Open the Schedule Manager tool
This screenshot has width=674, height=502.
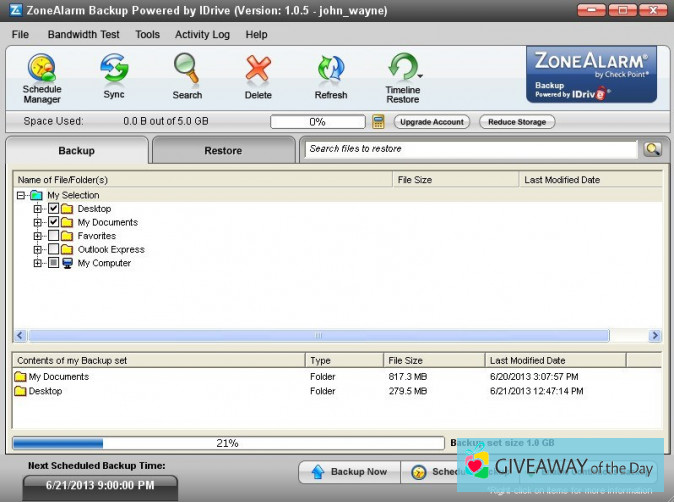[x=42, y=78]
